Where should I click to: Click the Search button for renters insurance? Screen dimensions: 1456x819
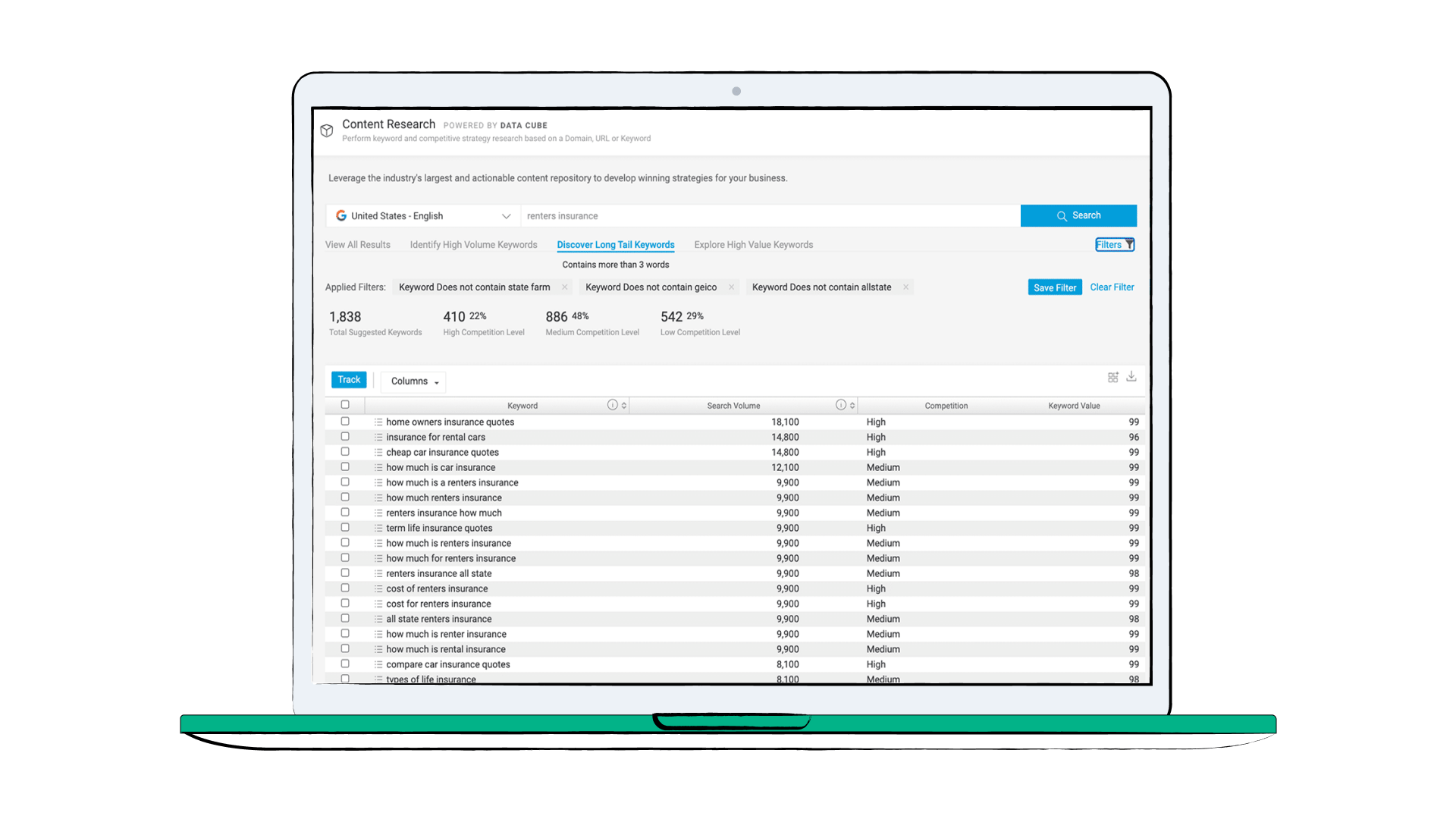[x=1078, y=215]
